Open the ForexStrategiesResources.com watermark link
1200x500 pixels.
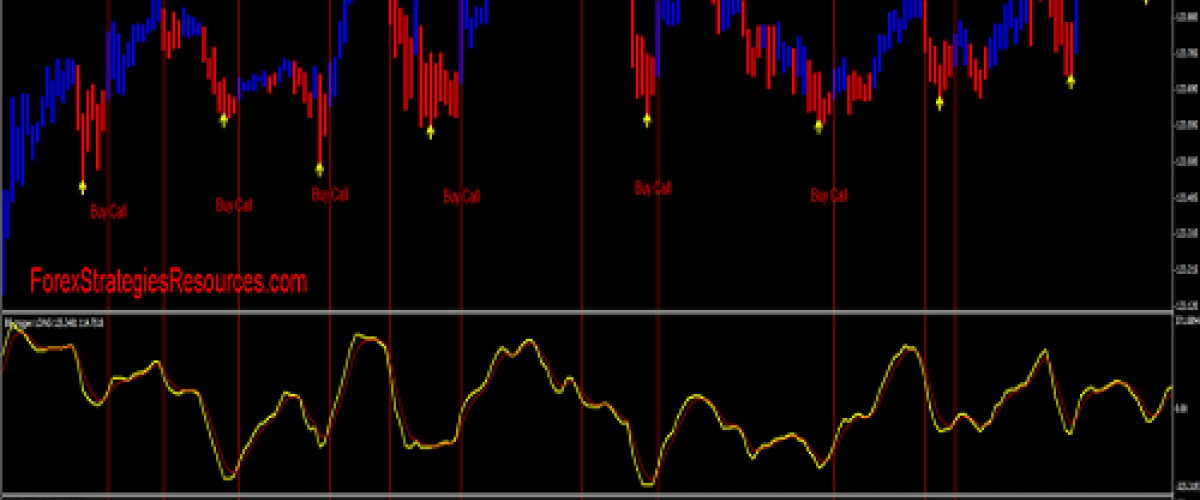(168, 282)
